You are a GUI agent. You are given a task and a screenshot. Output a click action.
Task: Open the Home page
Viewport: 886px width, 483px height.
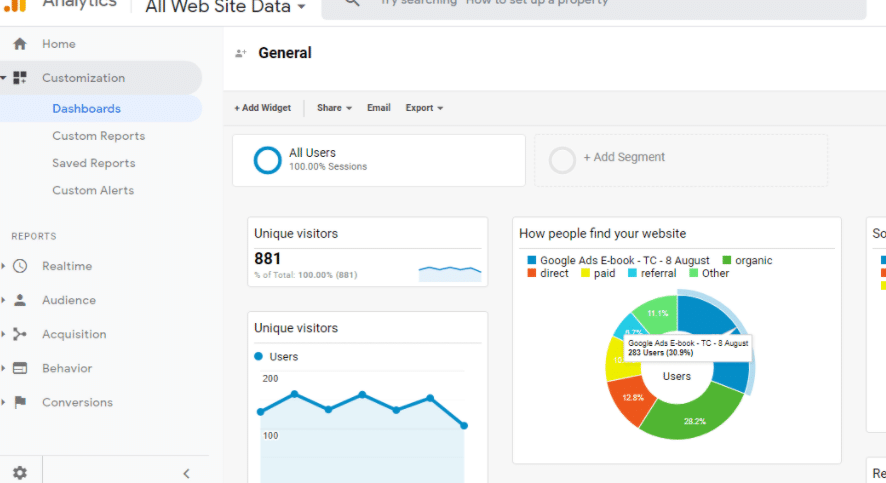point(59,44)
